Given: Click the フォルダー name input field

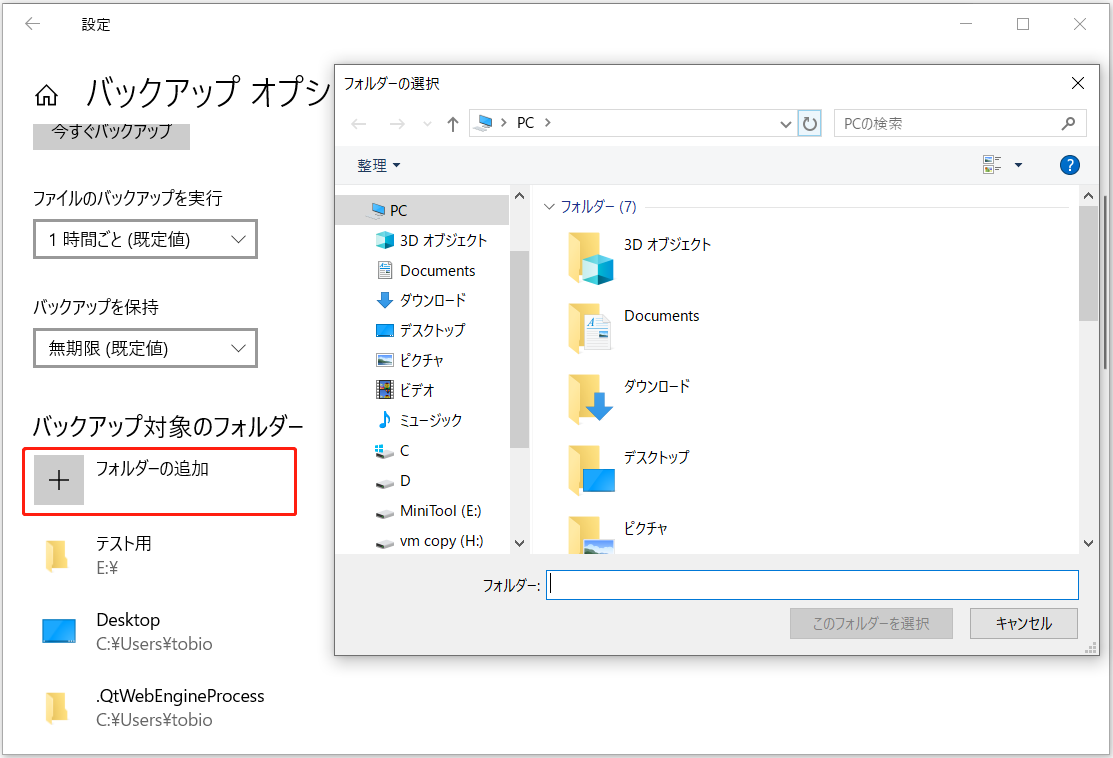Looking at the screenshot, I should click(812, 584).
